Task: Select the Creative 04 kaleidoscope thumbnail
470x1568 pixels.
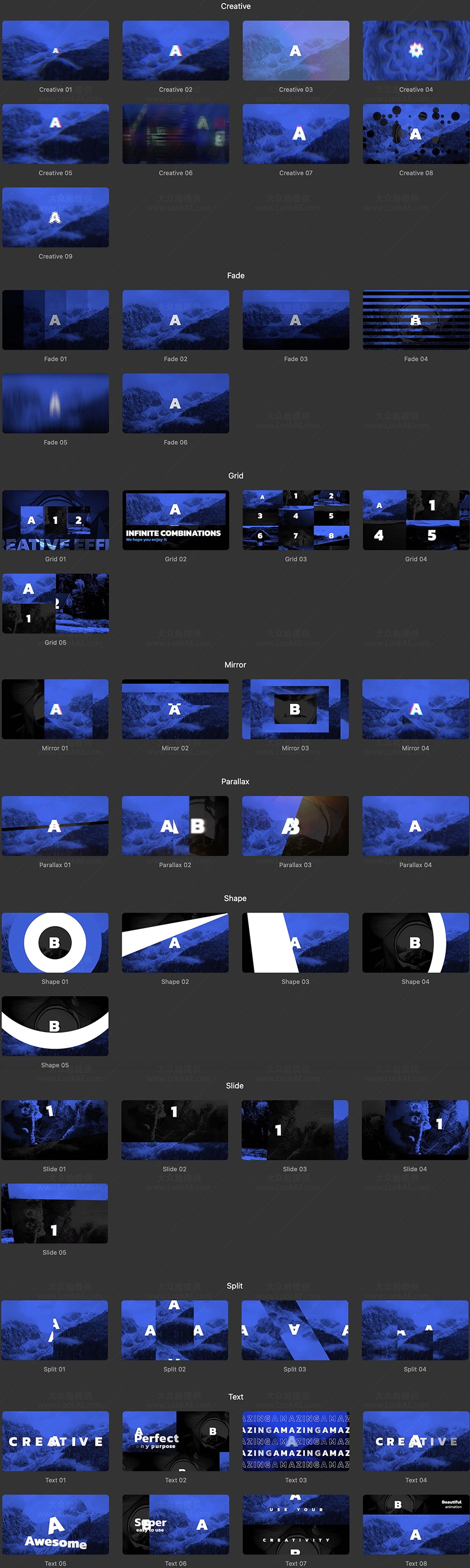Action: pos(416,50)
